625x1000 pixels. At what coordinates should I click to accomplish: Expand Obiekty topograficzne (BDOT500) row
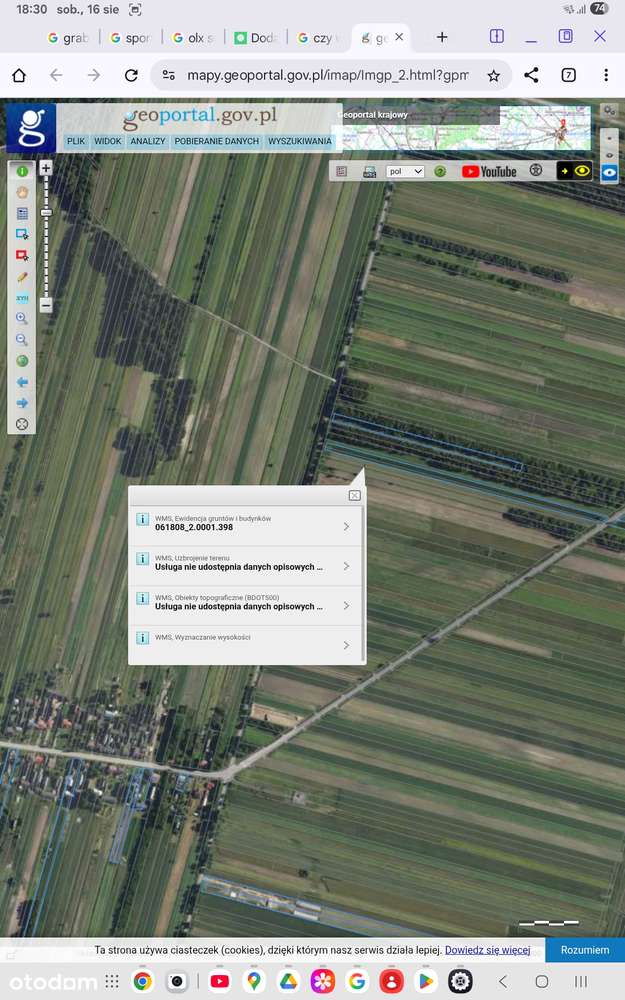coord(247,605)
